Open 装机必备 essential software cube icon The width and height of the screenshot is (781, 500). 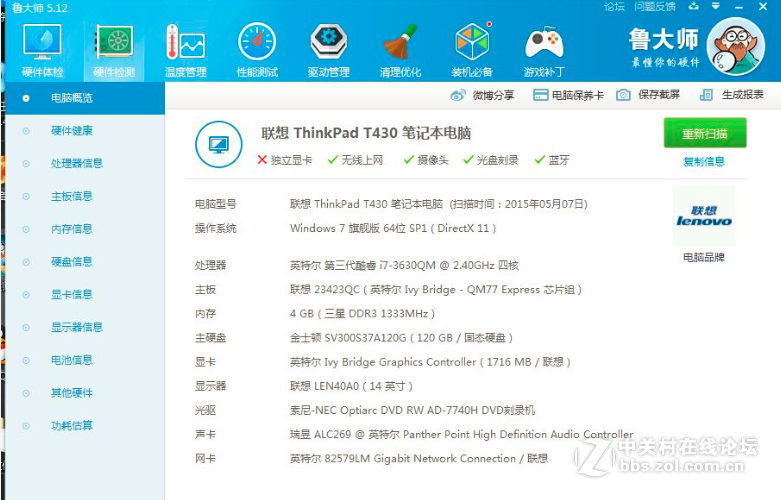[x=472, y=51]
